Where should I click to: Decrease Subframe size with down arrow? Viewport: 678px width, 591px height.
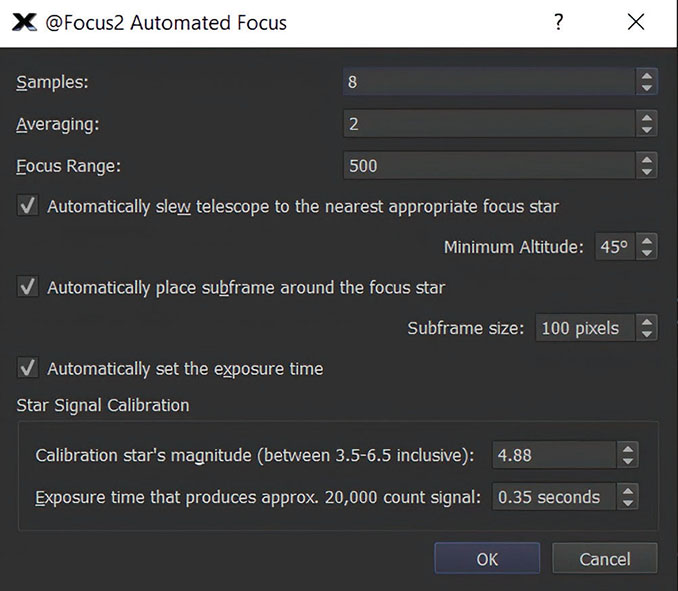tap(647, 334)
